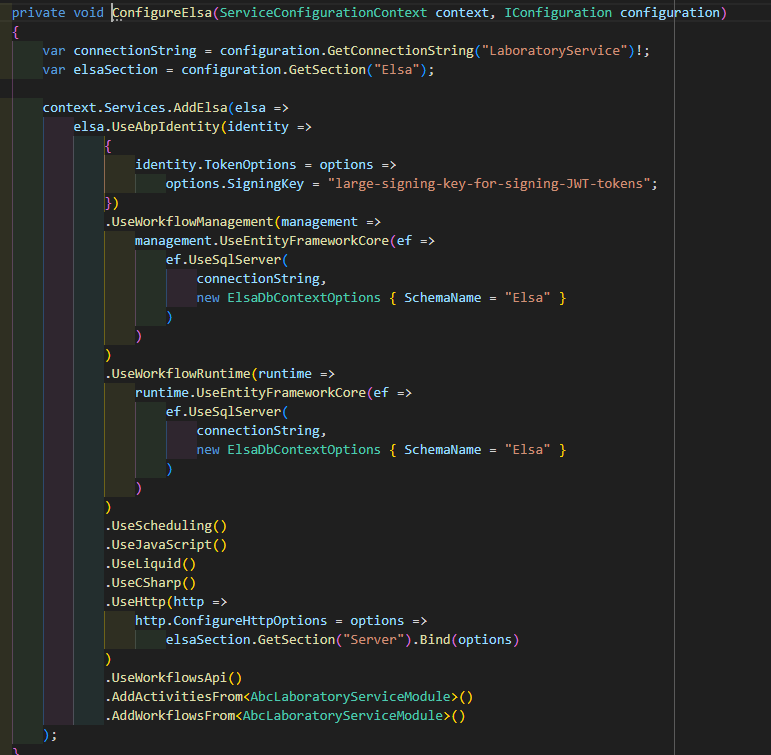Click the UseWorkflowManagement method
The width and height of the screenshot is (771, 755).
click(194, 222)
